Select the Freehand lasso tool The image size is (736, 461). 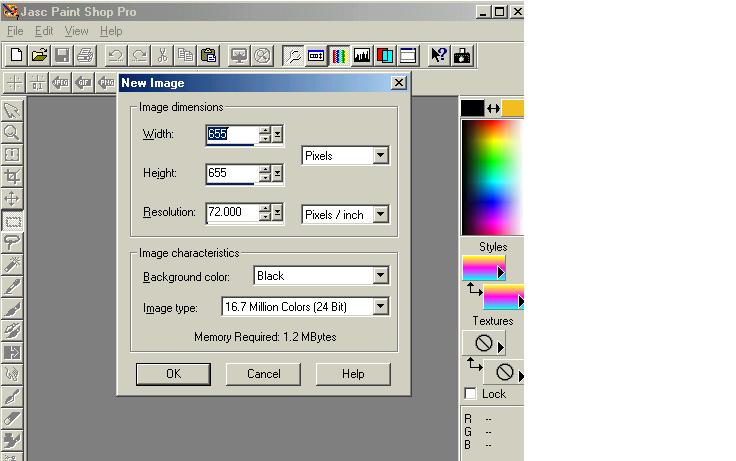(x=12, y=242)
